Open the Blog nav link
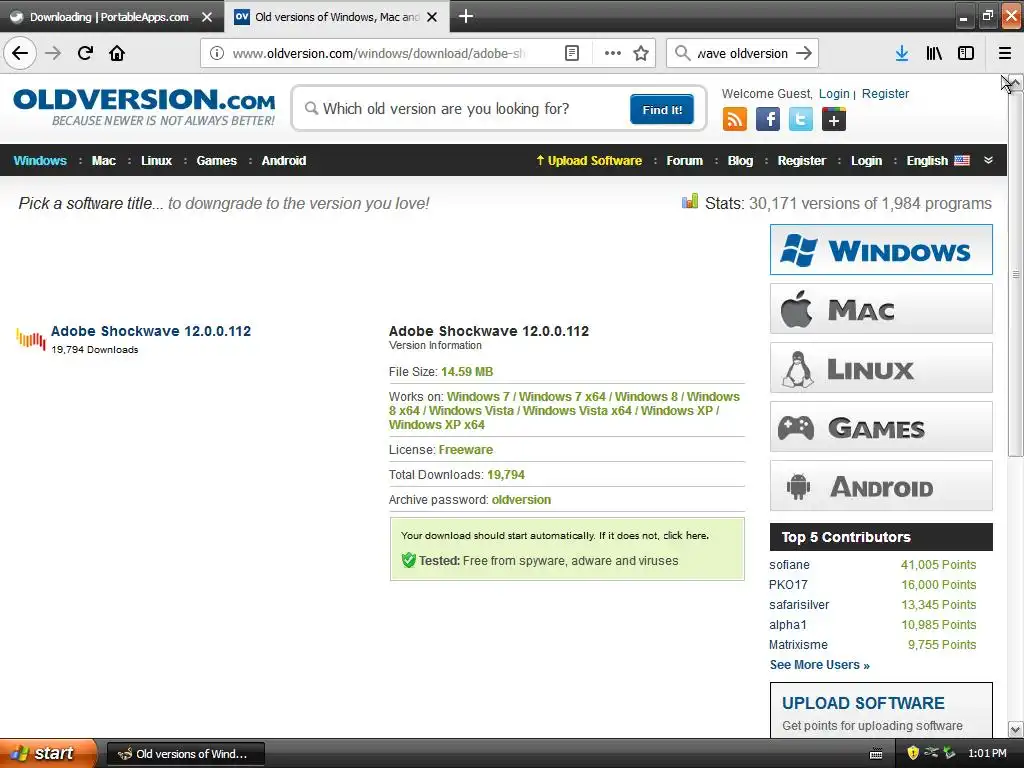This screenshot has height=768, width=1024. pos(740,161)
